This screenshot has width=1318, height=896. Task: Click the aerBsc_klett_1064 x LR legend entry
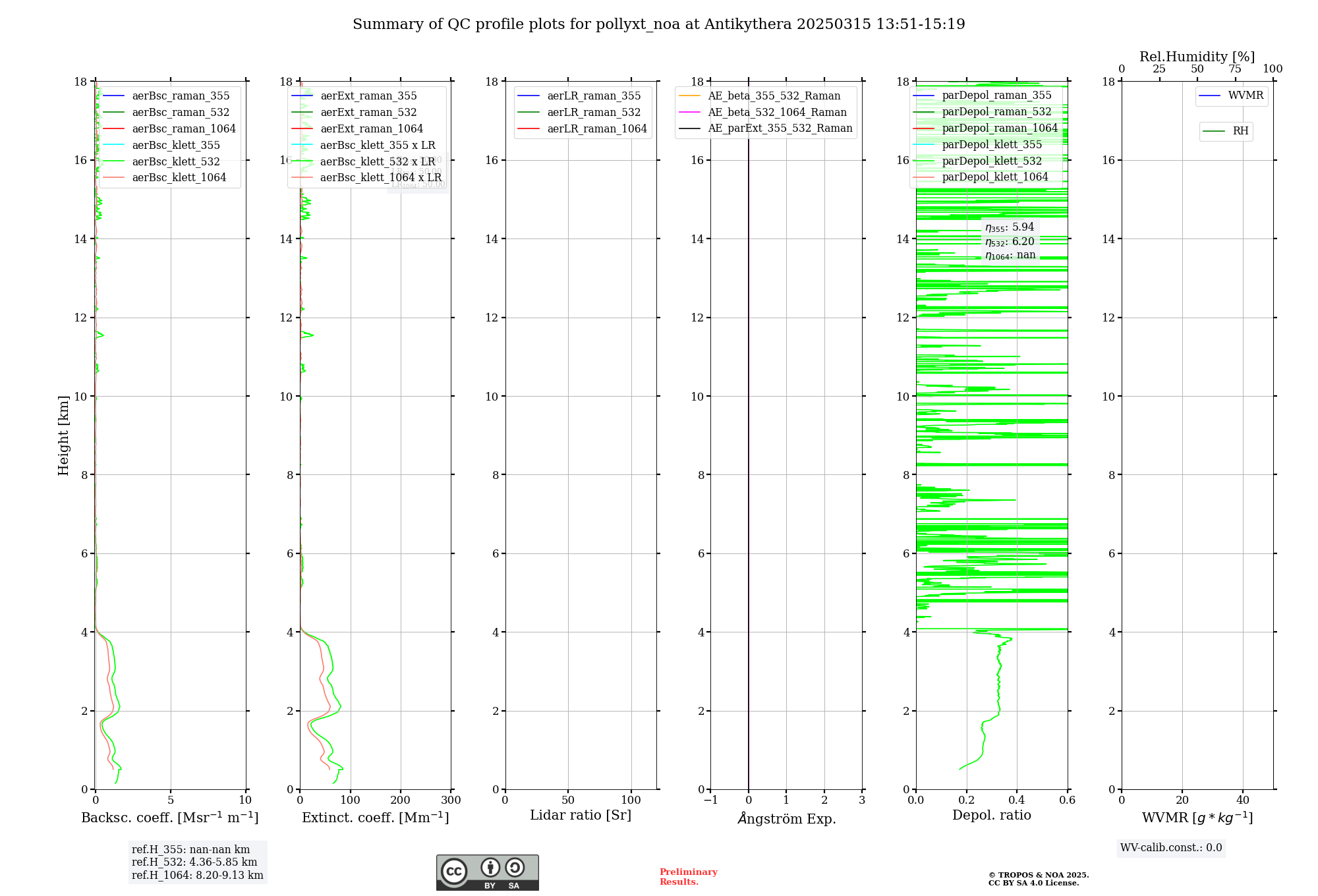pos(366,177)
